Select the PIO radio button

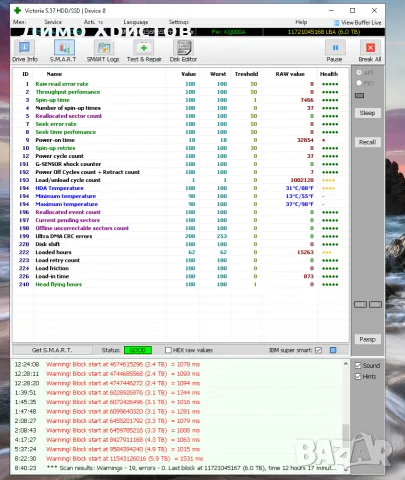tap(359, 83)
